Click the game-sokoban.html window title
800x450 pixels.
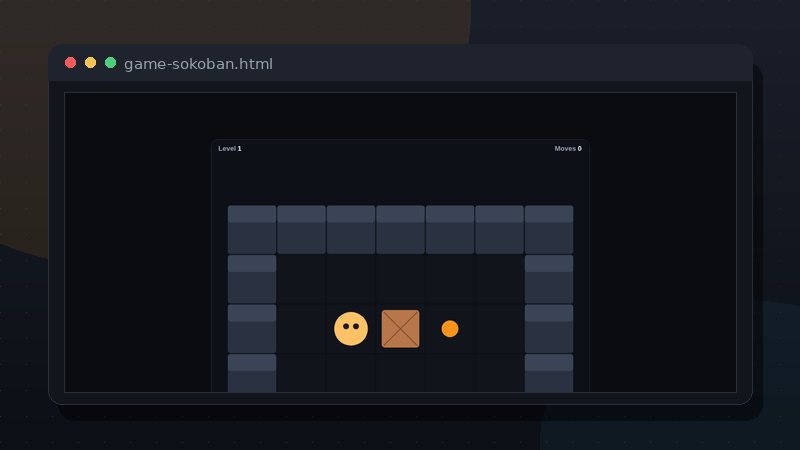pos(198,64)
